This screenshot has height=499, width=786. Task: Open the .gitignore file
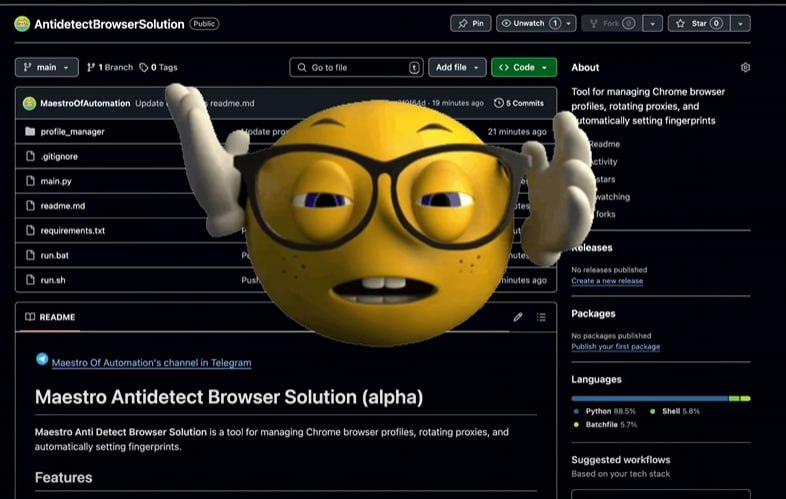click(x=59, y=156)
